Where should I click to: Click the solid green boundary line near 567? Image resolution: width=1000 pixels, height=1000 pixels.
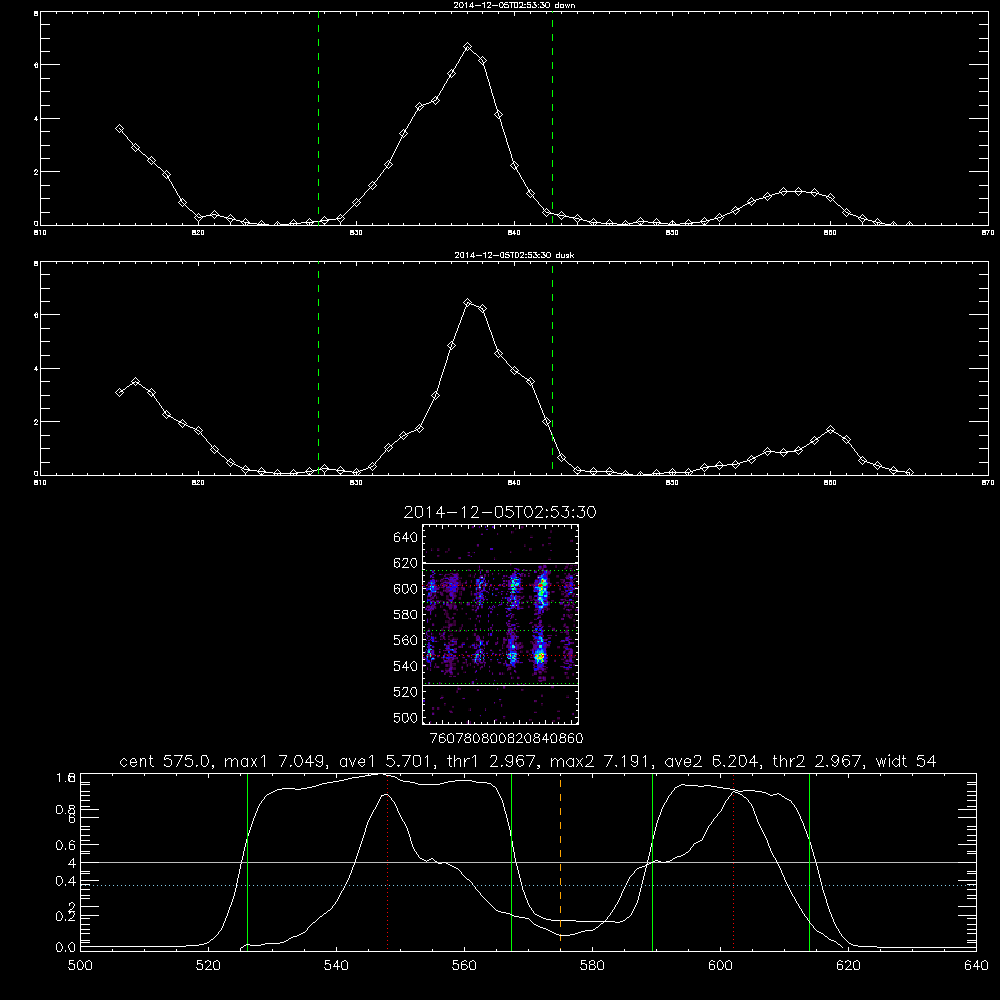click(x=511, y=861)
